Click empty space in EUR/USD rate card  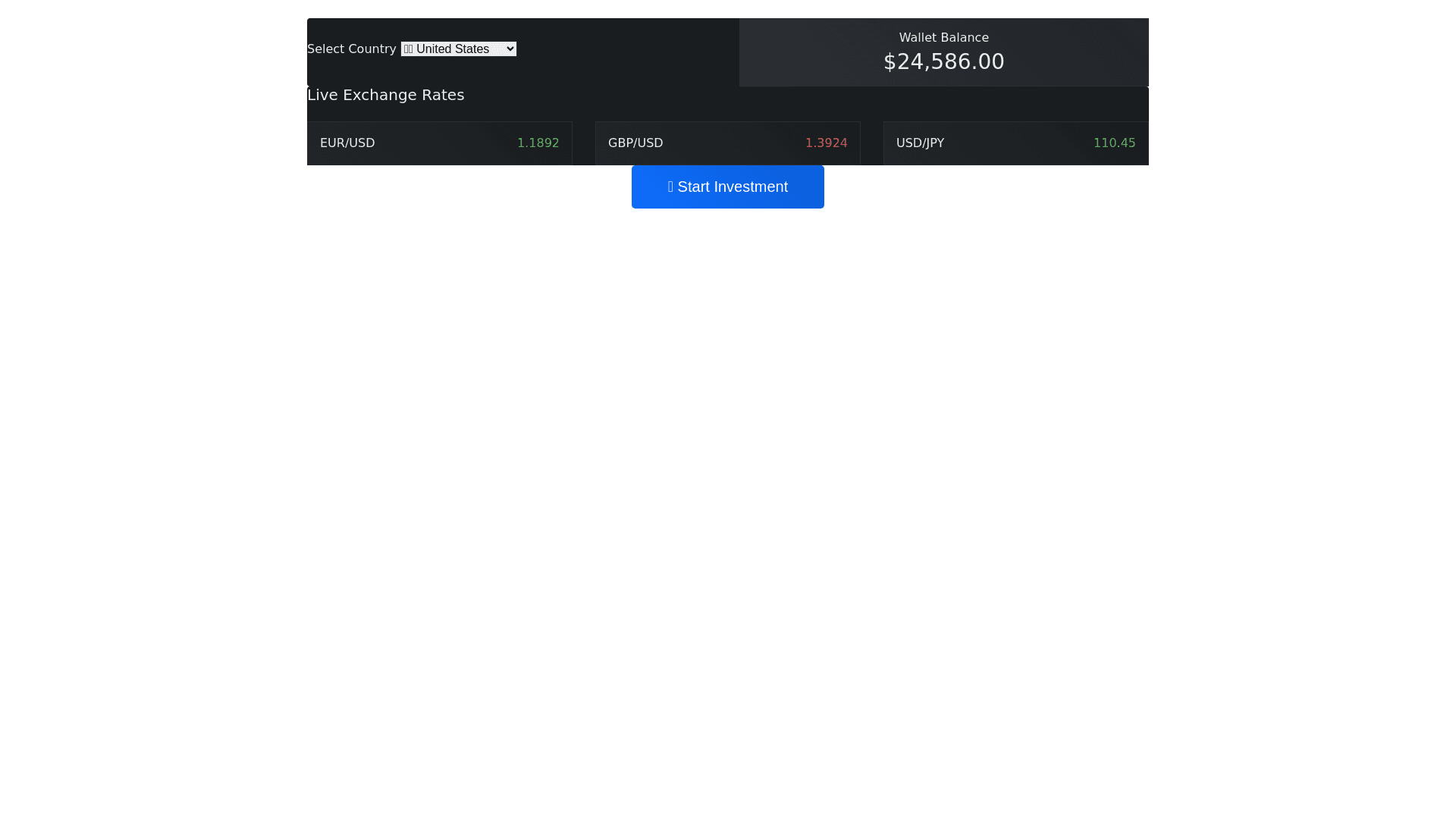pos(446,143)
